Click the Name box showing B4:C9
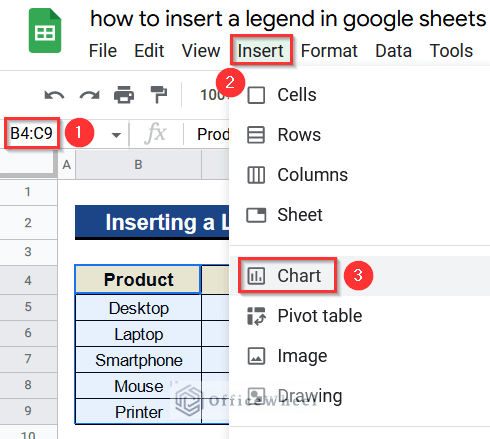The image size is (490, 439). (x=32, y=133)
